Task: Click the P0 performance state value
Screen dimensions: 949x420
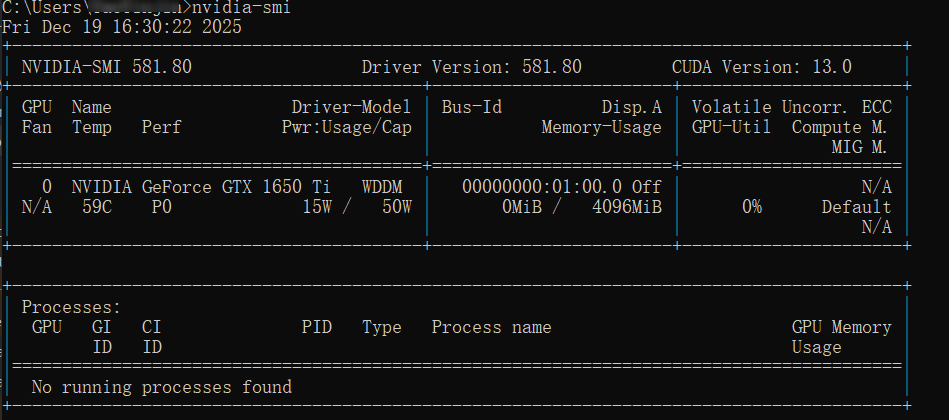Action: (x=162, y=207)
